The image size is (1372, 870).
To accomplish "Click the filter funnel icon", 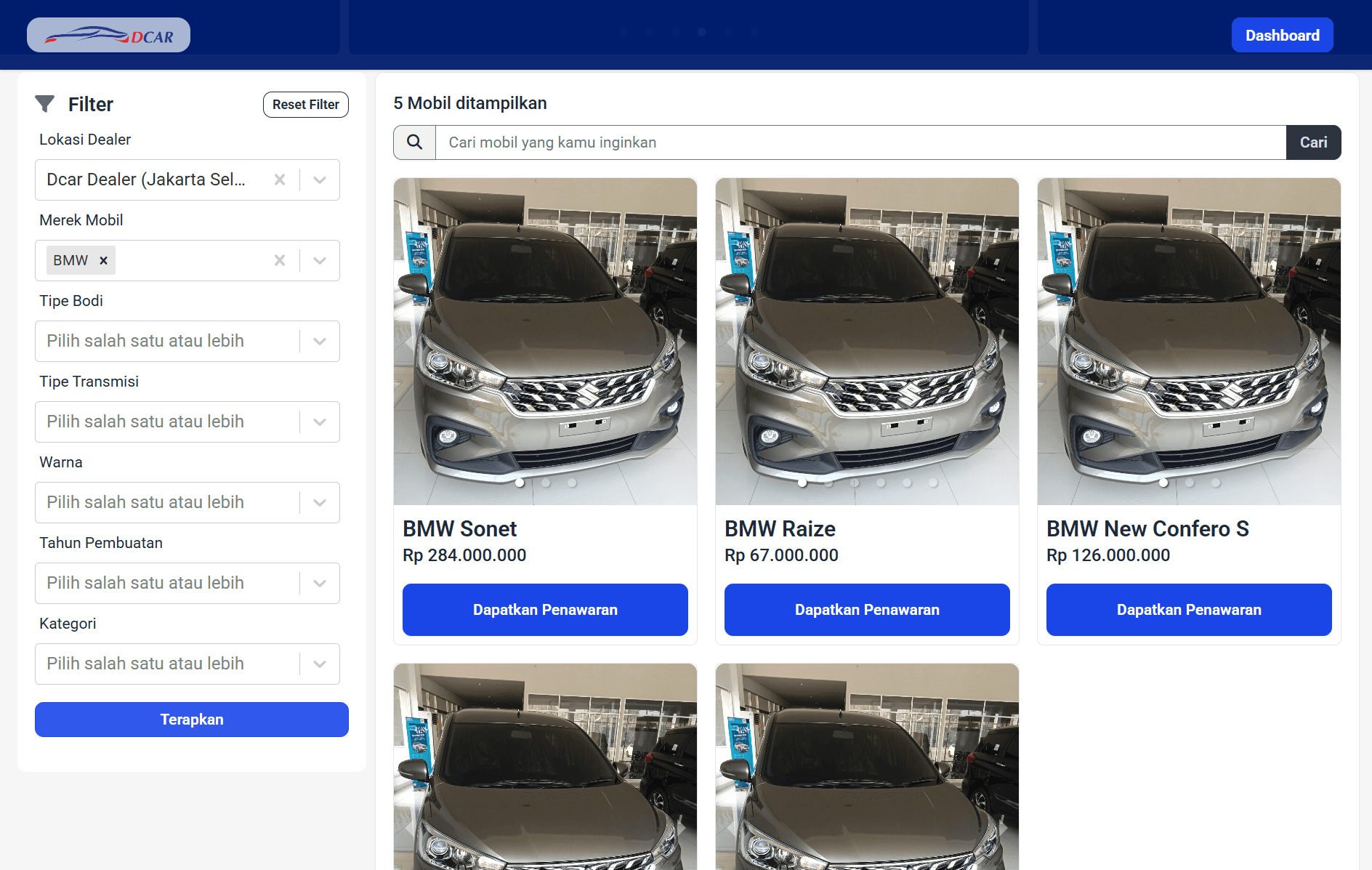I will click(x=45, y=104).
